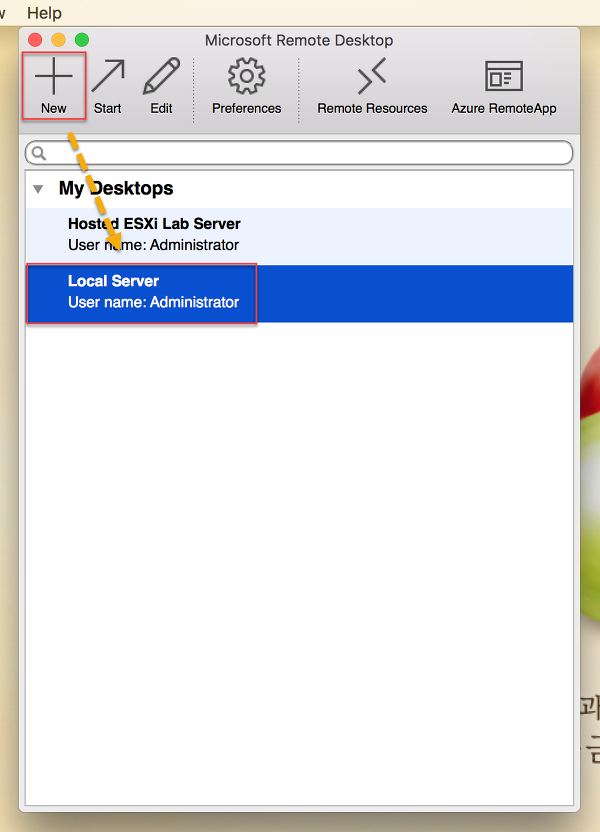Image resolution: width=600 pixels, height=832 pixels.
Task: Select the My Desktops group heading
Action: coord(116,188)
